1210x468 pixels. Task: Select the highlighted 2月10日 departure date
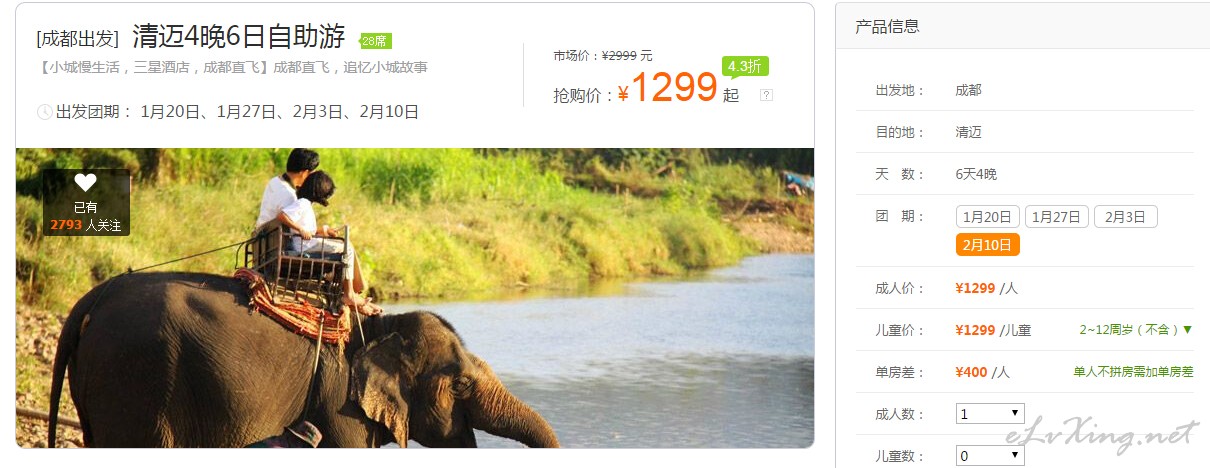(987, 245)
